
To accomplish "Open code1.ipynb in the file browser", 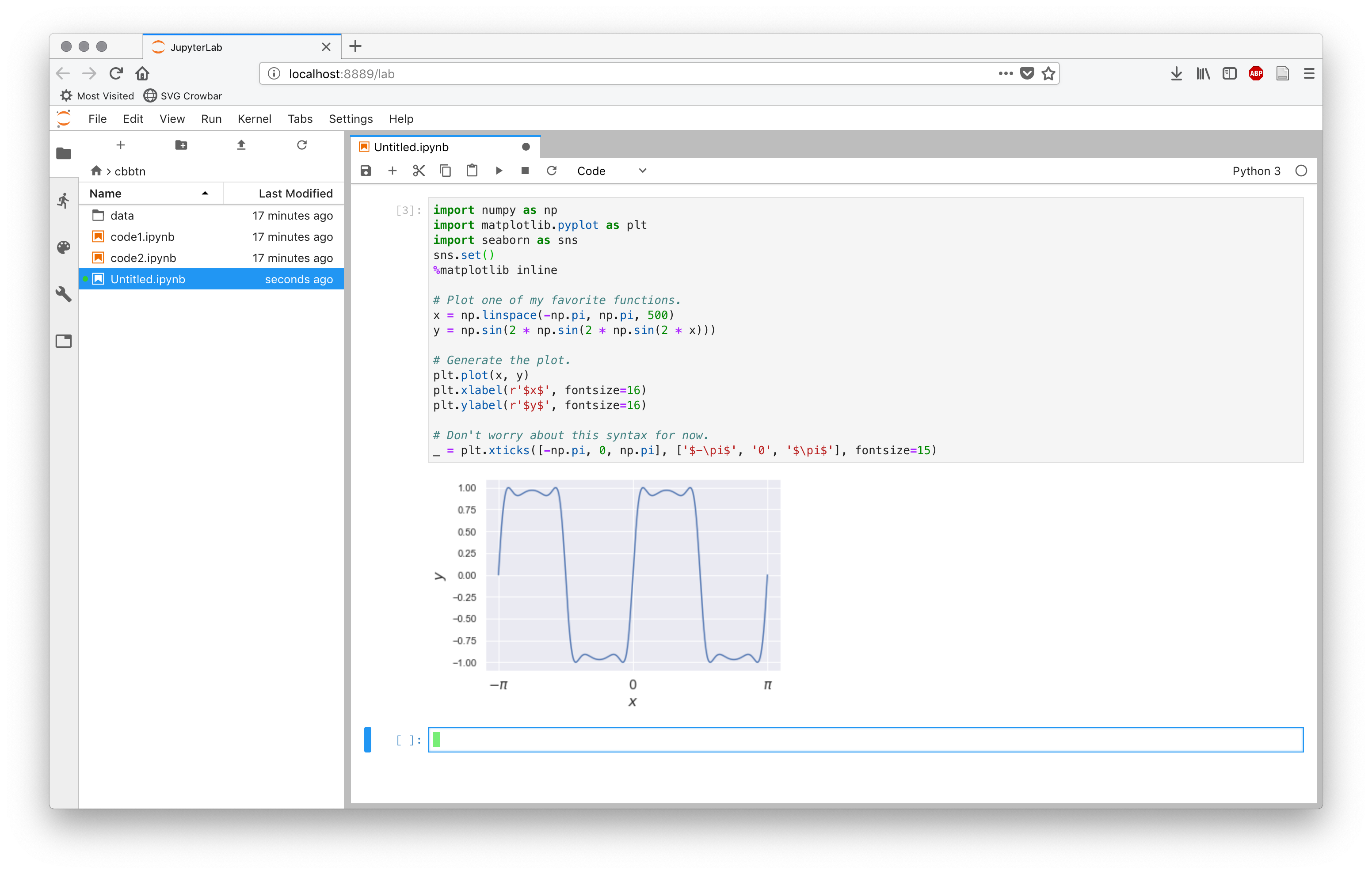I will pyautogui.click(x=142, y=237).
